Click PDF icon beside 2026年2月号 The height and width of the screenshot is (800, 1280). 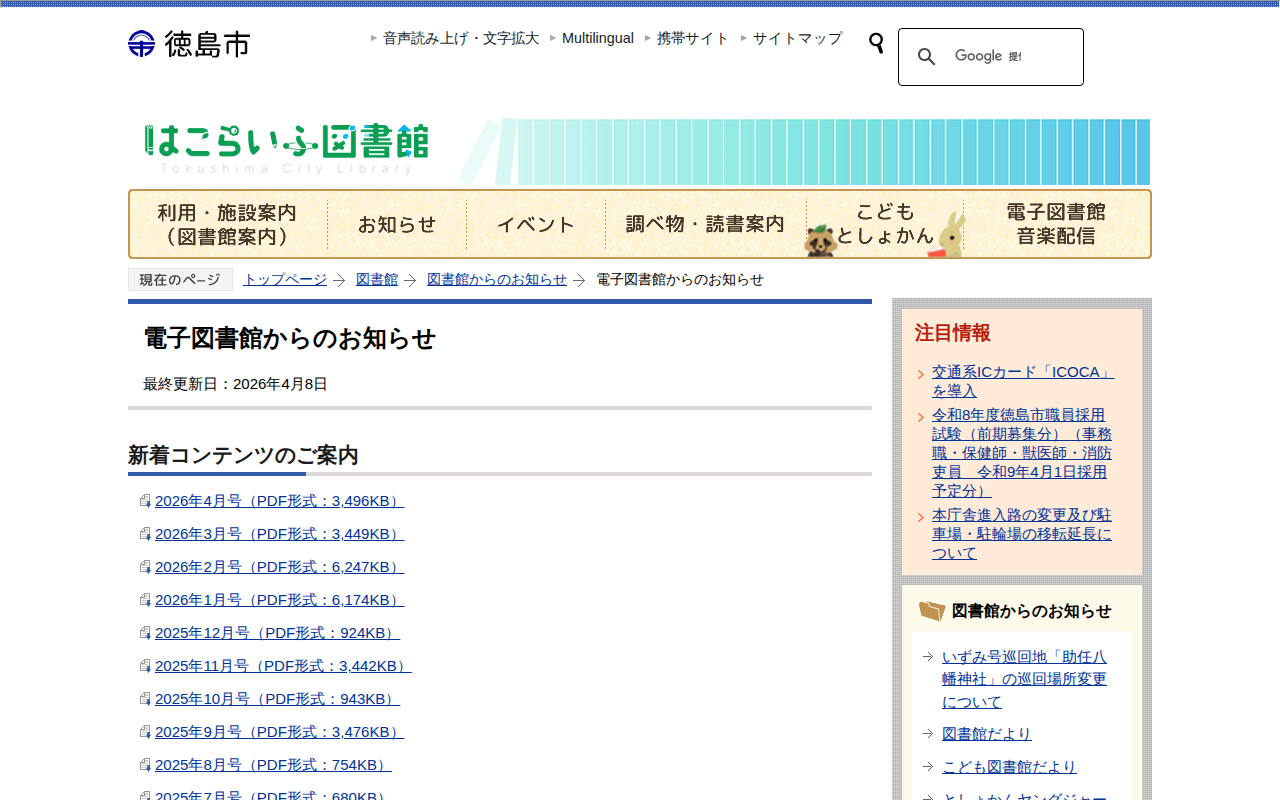click(x=145, y=568)
